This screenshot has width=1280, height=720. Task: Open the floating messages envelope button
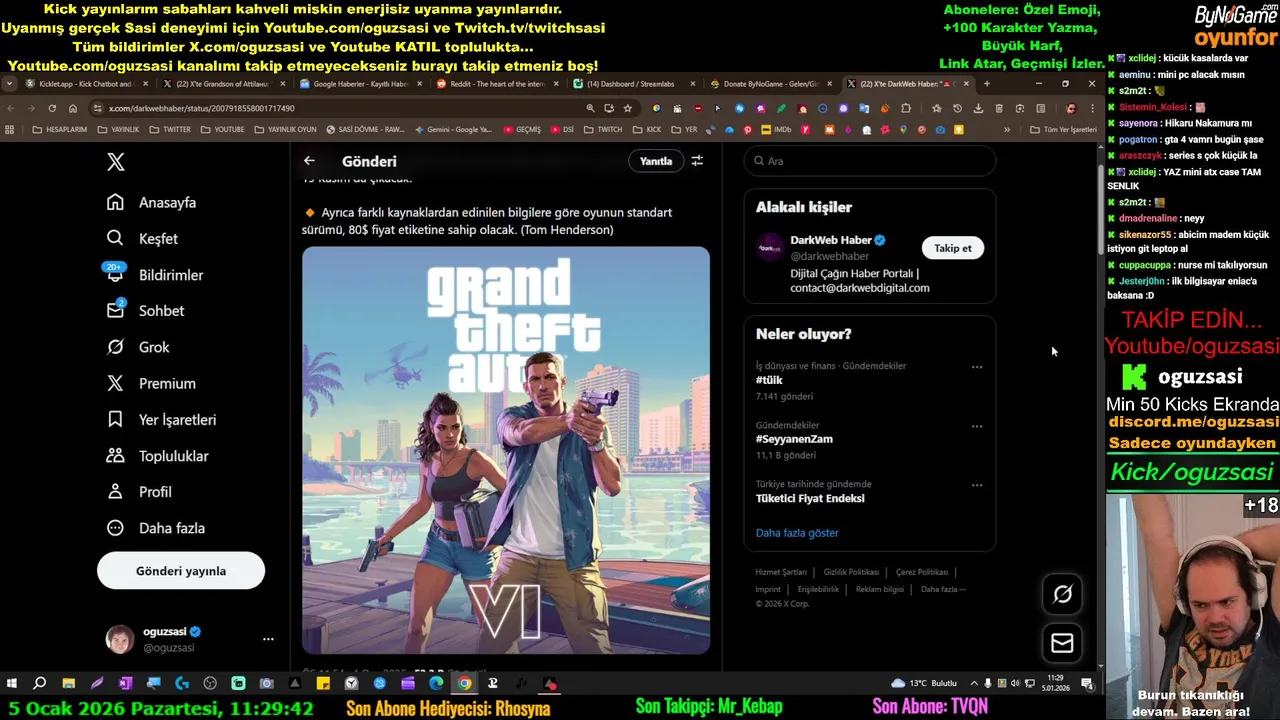(x=1062, y=643)
